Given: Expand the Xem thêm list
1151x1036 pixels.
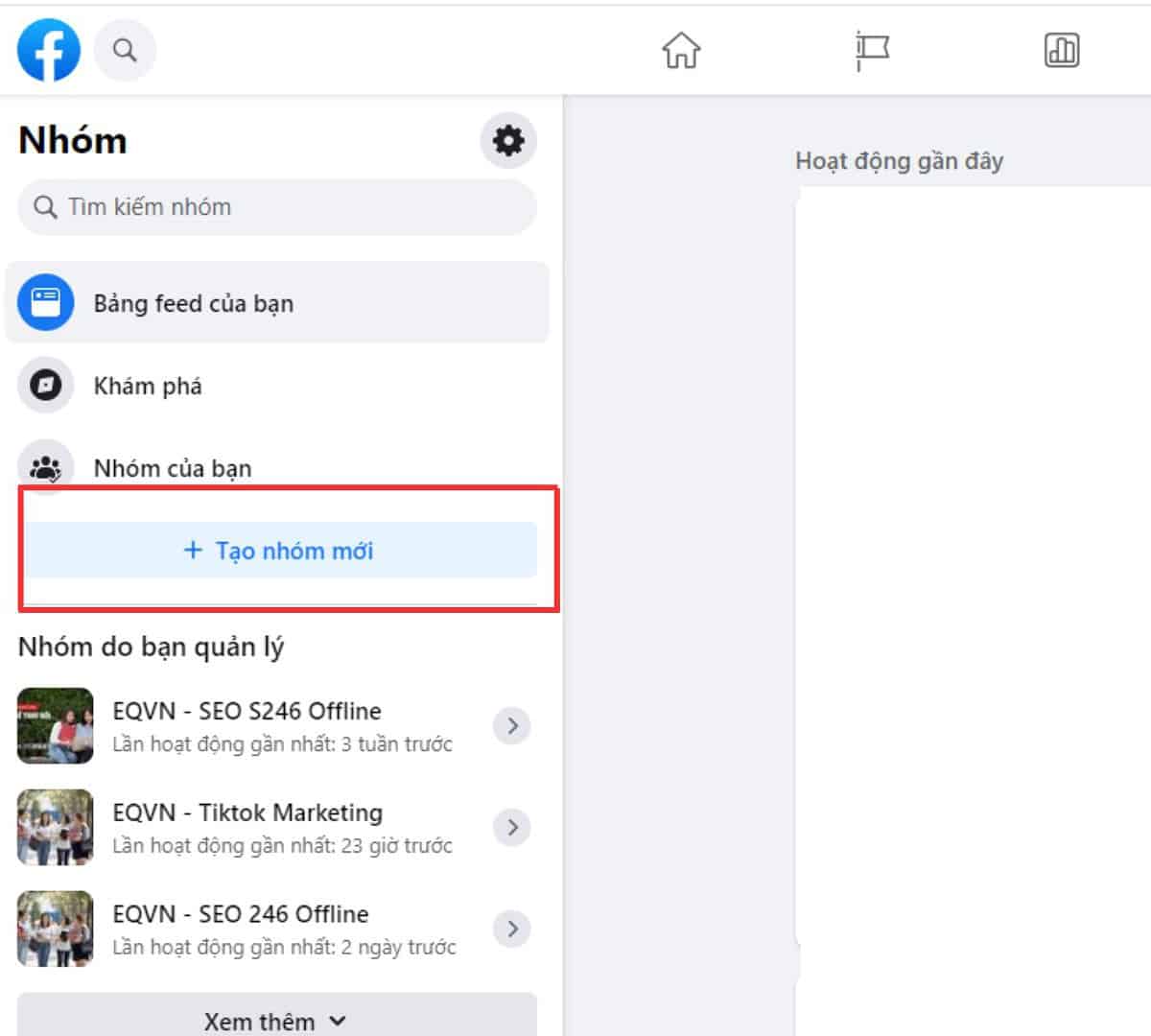Looking at the screenshot, I should pyautogui.click(x=276, y=1021).
